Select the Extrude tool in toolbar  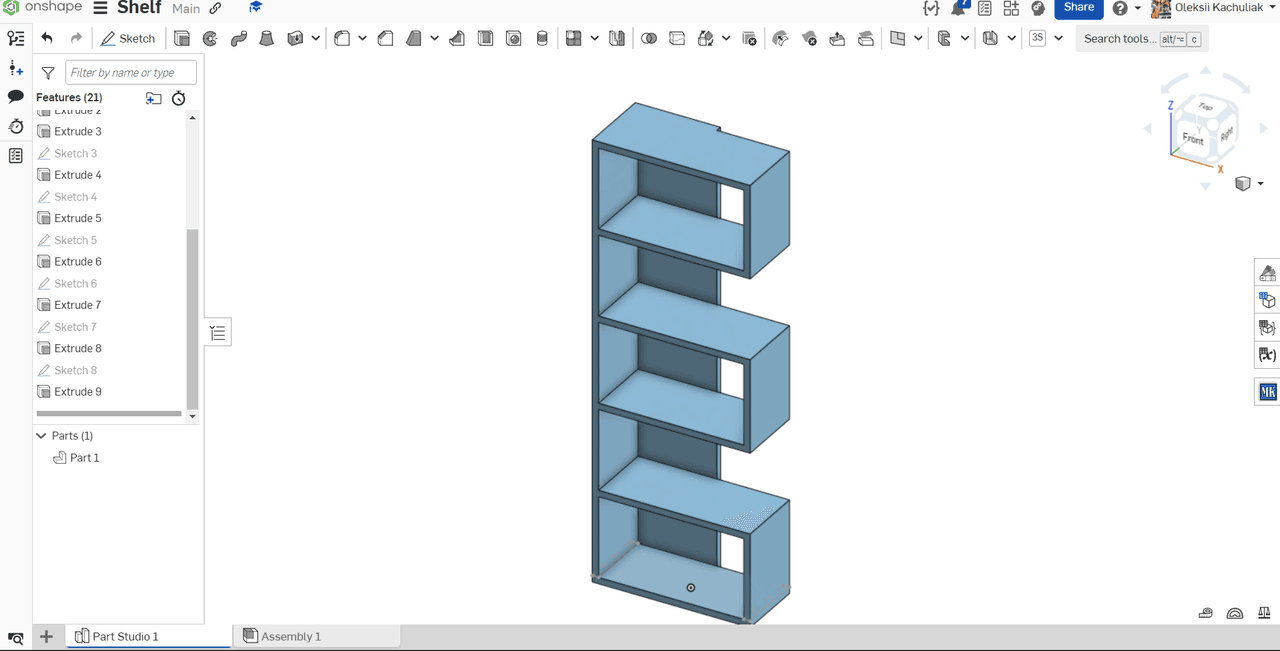coord(182,39)
